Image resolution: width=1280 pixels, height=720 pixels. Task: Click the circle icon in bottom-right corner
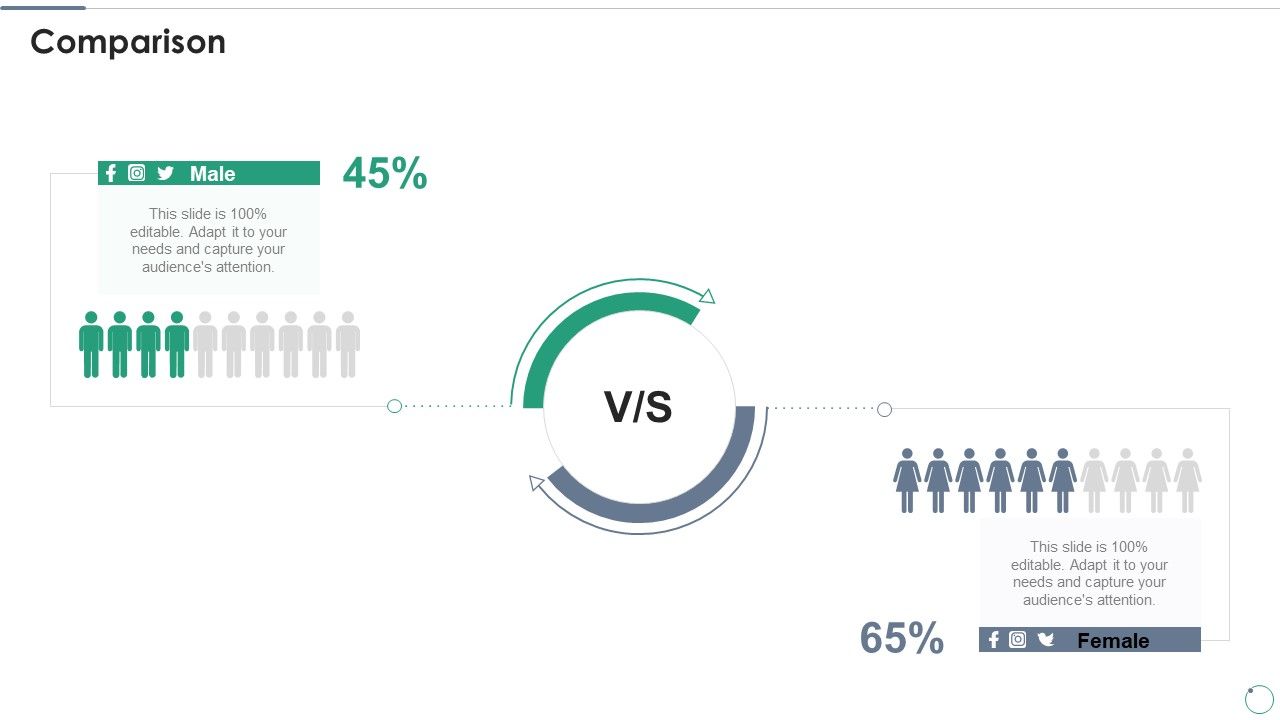coord(1259,699)
